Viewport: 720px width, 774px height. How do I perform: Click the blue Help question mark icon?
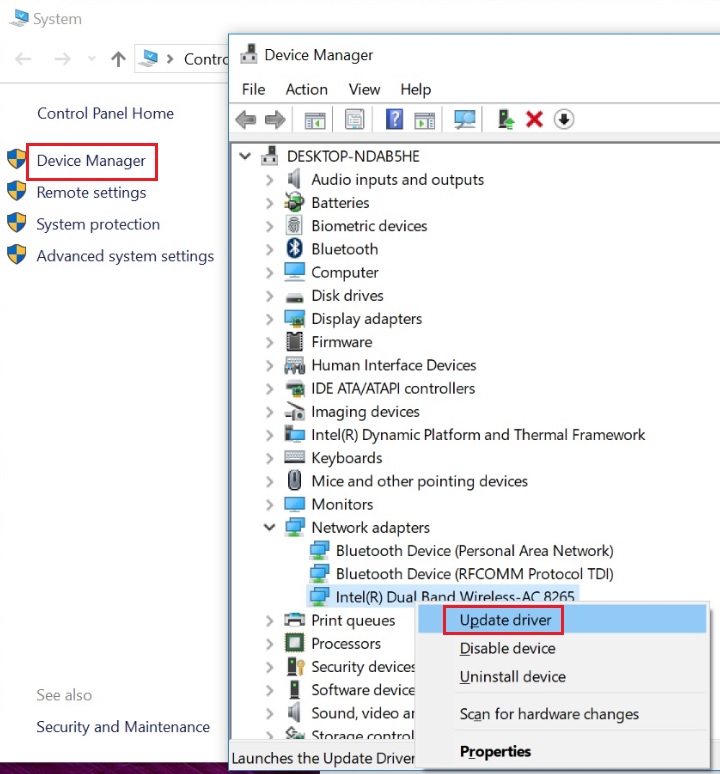point(394,119)
